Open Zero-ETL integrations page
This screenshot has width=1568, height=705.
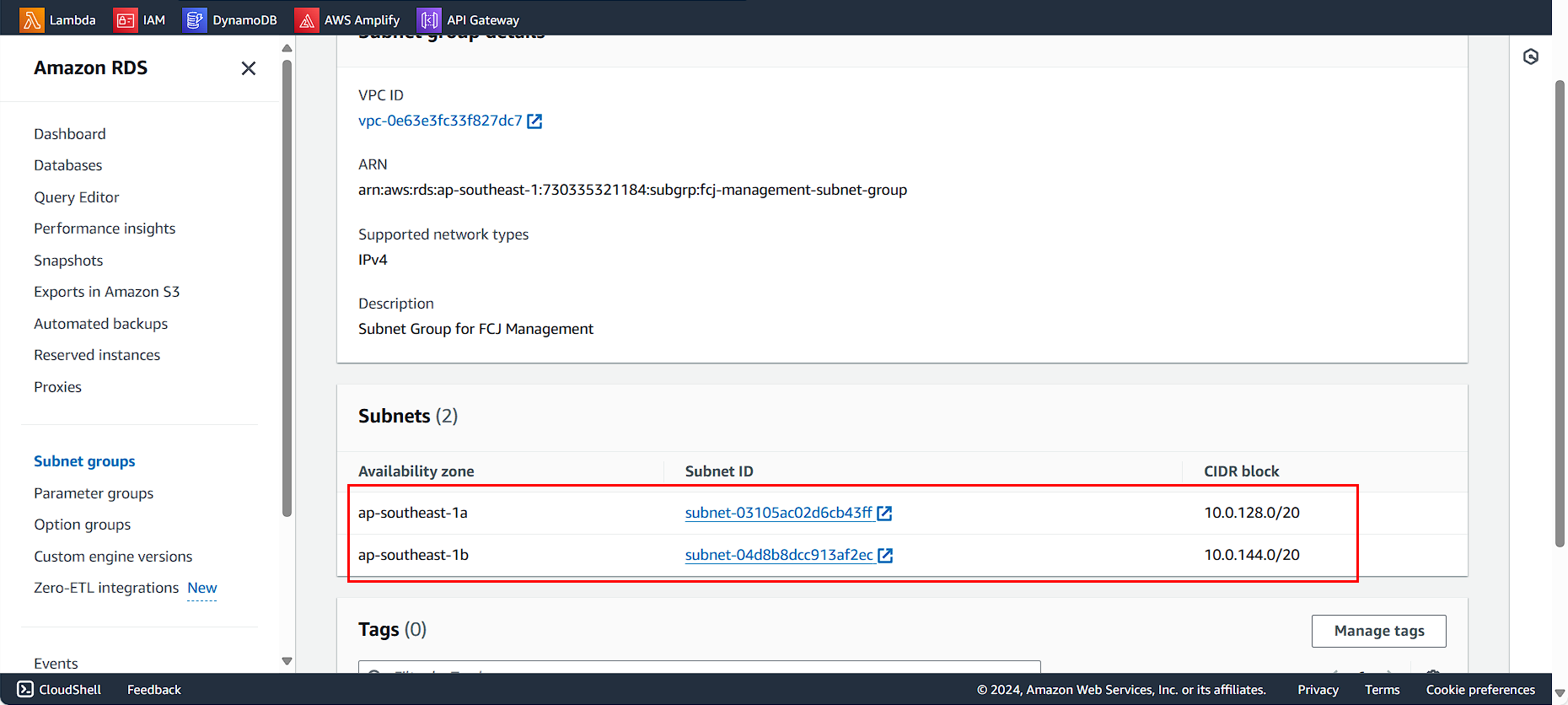pyautogui.click(x=106, y=588)
